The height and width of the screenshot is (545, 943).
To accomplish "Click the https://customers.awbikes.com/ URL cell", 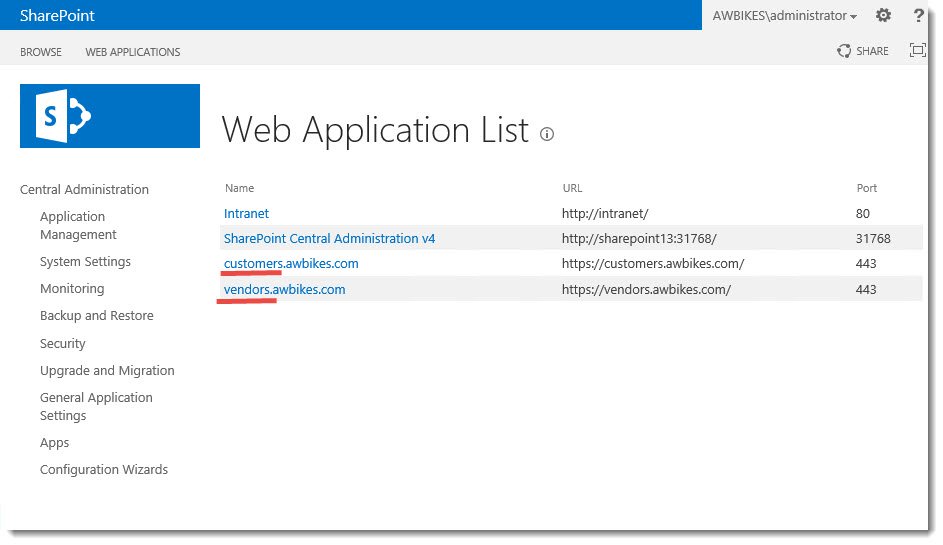I will [653, 263].
